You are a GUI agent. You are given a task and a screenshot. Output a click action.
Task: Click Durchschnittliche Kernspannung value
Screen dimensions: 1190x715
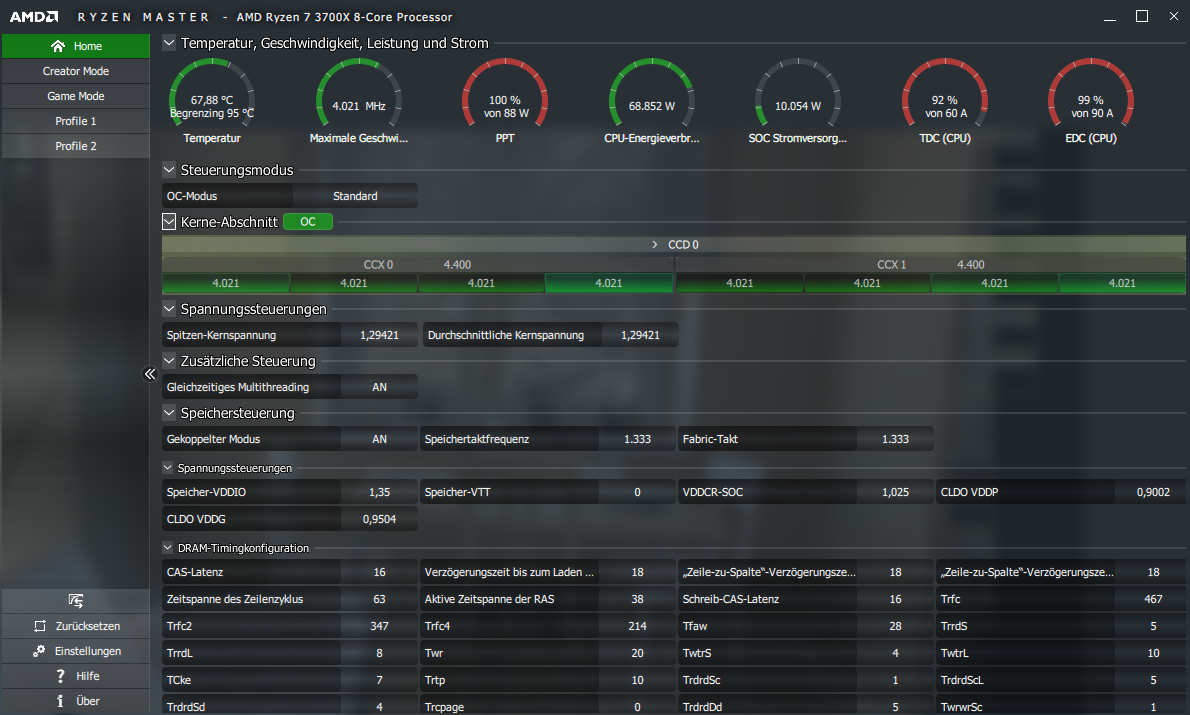coord(640,335)
